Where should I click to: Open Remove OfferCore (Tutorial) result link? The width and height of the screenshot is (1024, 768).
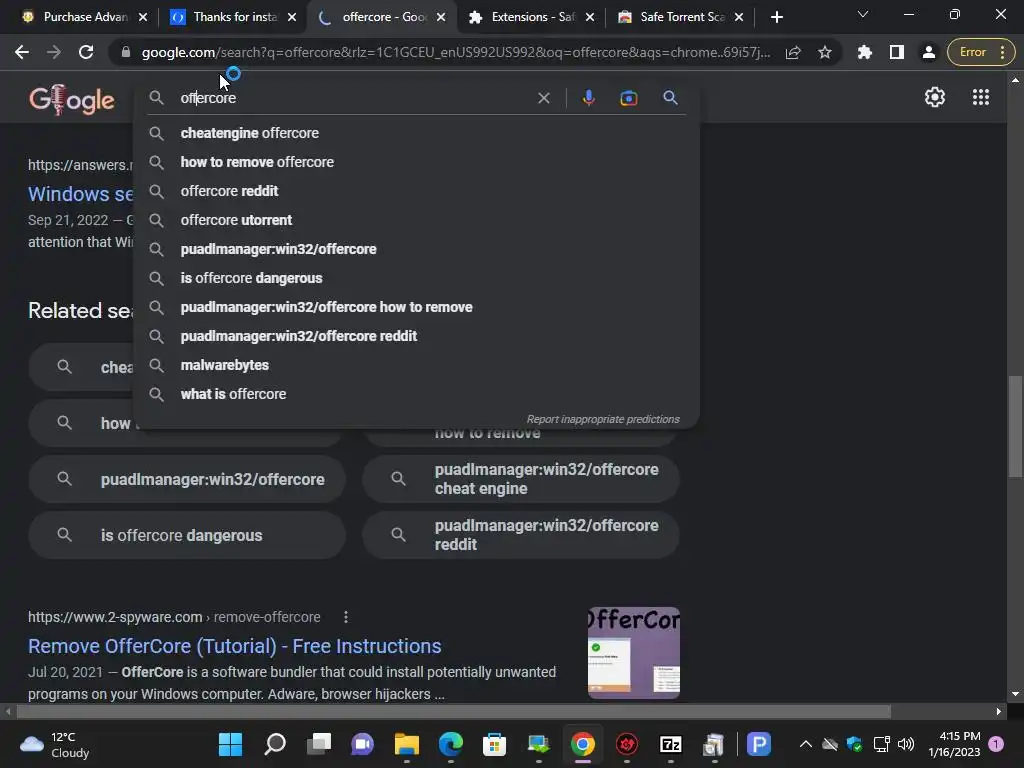pyautogui.click(x=234, y=646)
